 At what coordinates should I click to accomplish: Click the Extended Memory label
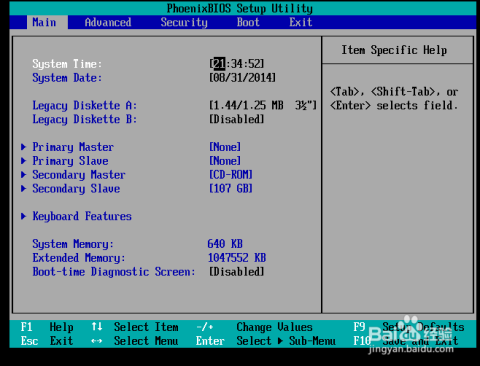tap(79, 258)
